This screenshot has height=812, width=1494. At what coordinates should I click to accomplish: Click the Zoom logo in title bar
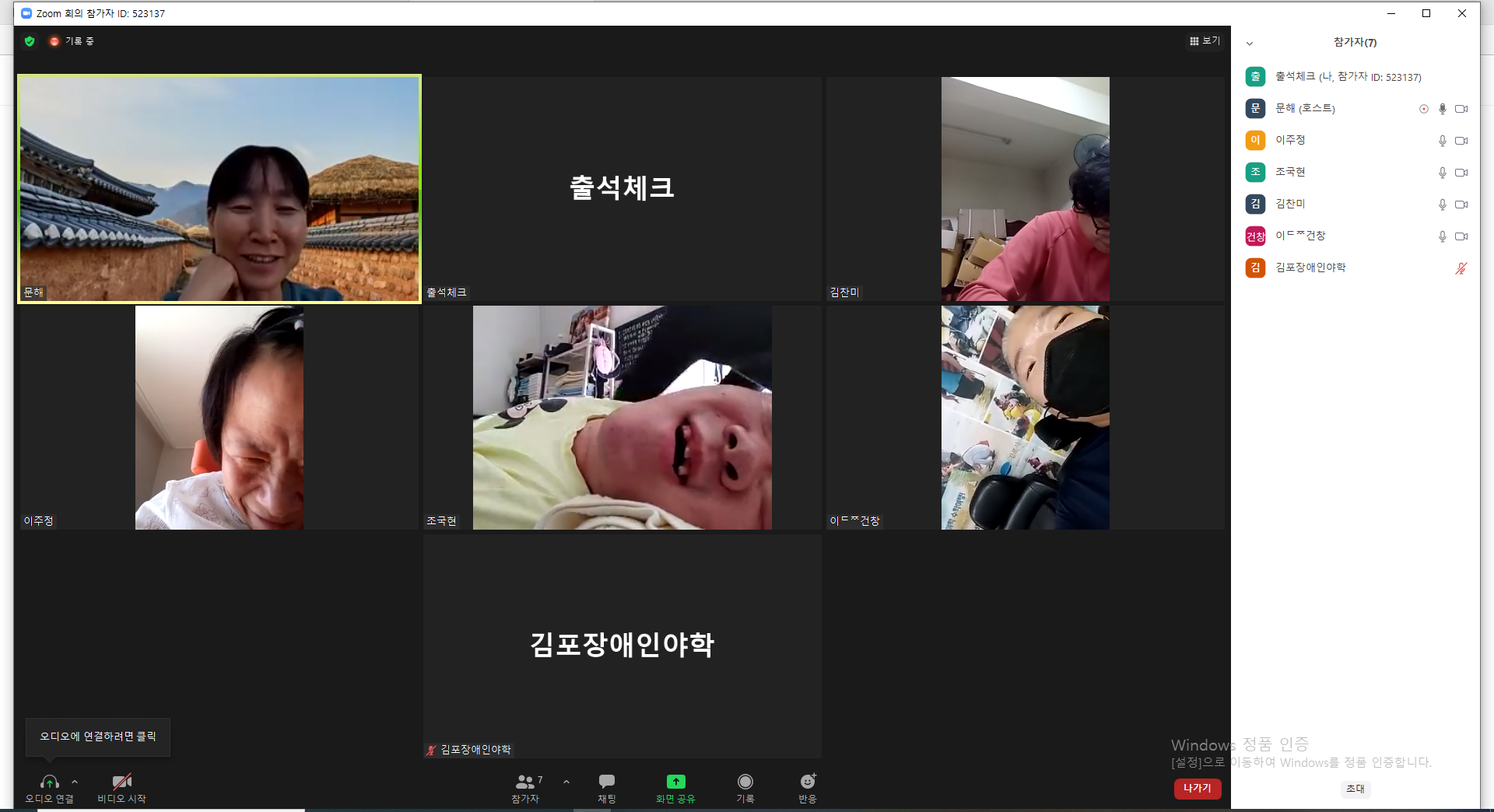(x=26, y=13)
